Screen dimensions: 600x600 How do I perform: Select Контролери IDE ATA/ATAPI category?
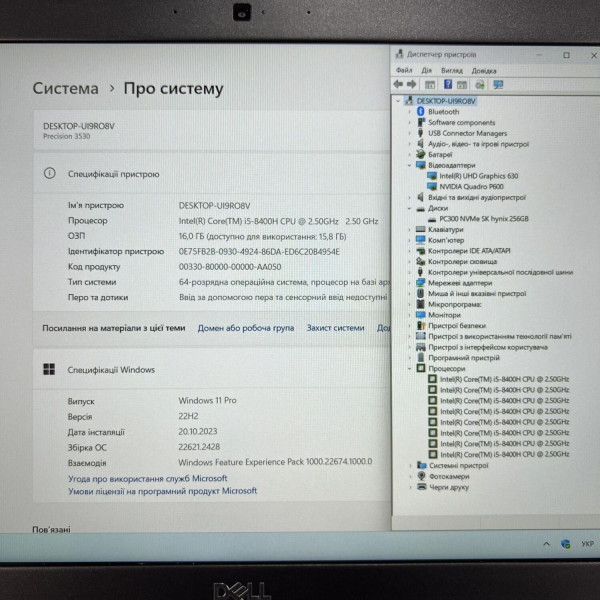tap(469, 251)
